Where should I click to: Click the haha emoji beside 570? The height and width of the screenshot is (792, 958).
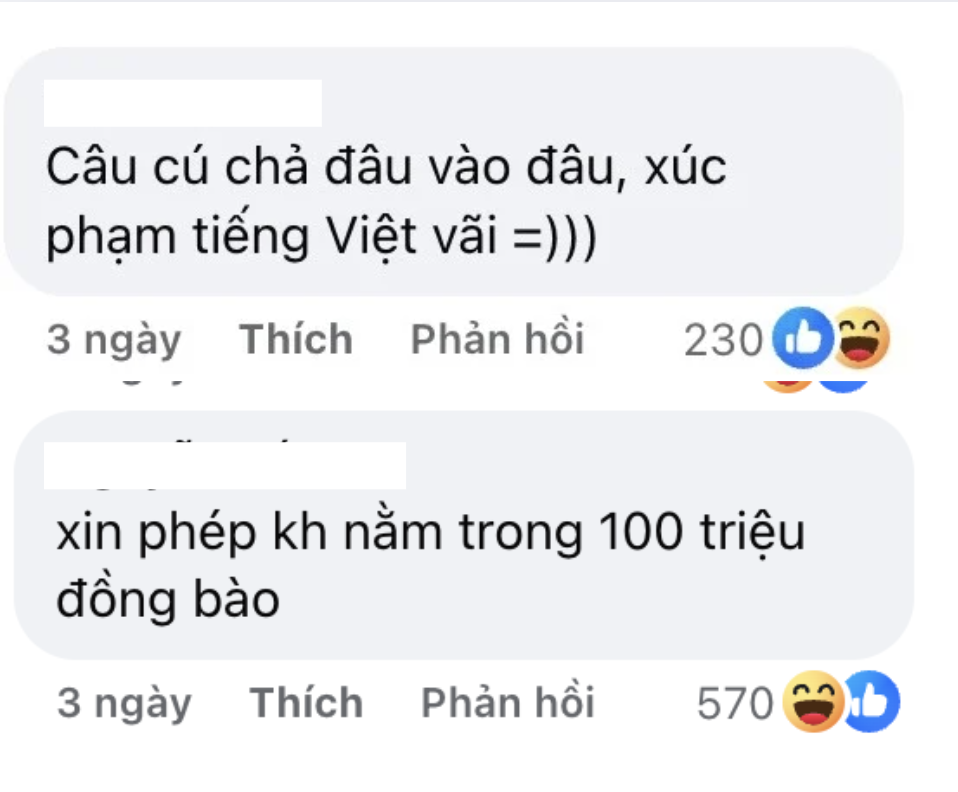click(814, 702)
